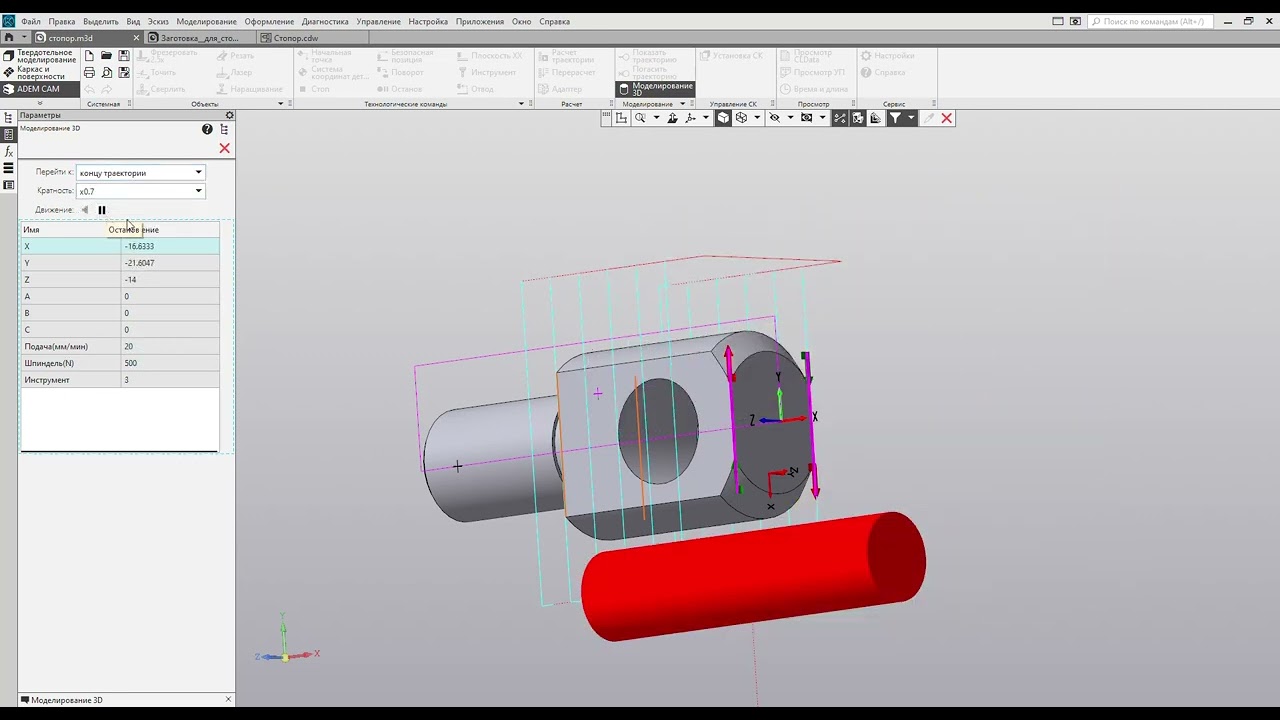Open the Моделирование menu
Viewport: 1280px width, 720px height.
tap(206, 21)
